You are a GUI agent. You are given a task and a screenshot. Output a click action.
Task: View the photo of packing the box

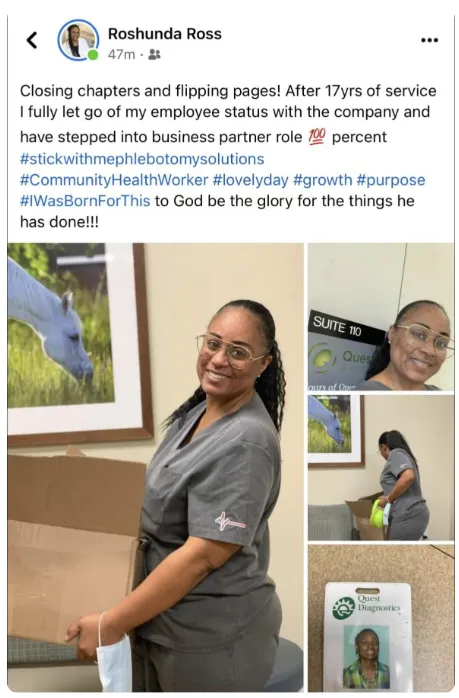[381, 468]
